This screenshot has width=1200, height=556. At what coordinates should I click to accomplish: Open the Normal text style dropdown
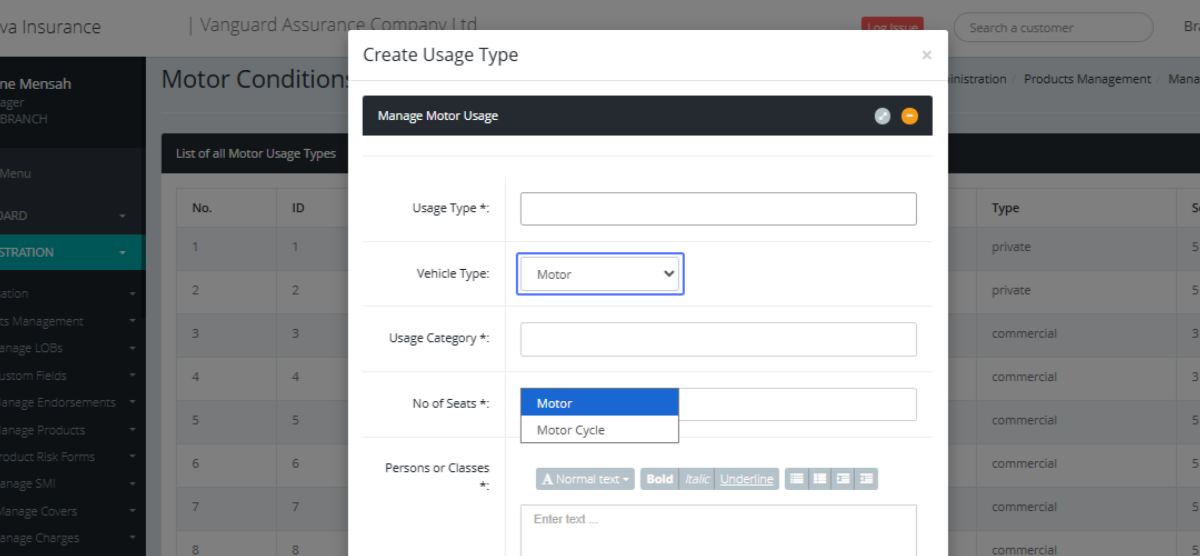click(586, 479)
